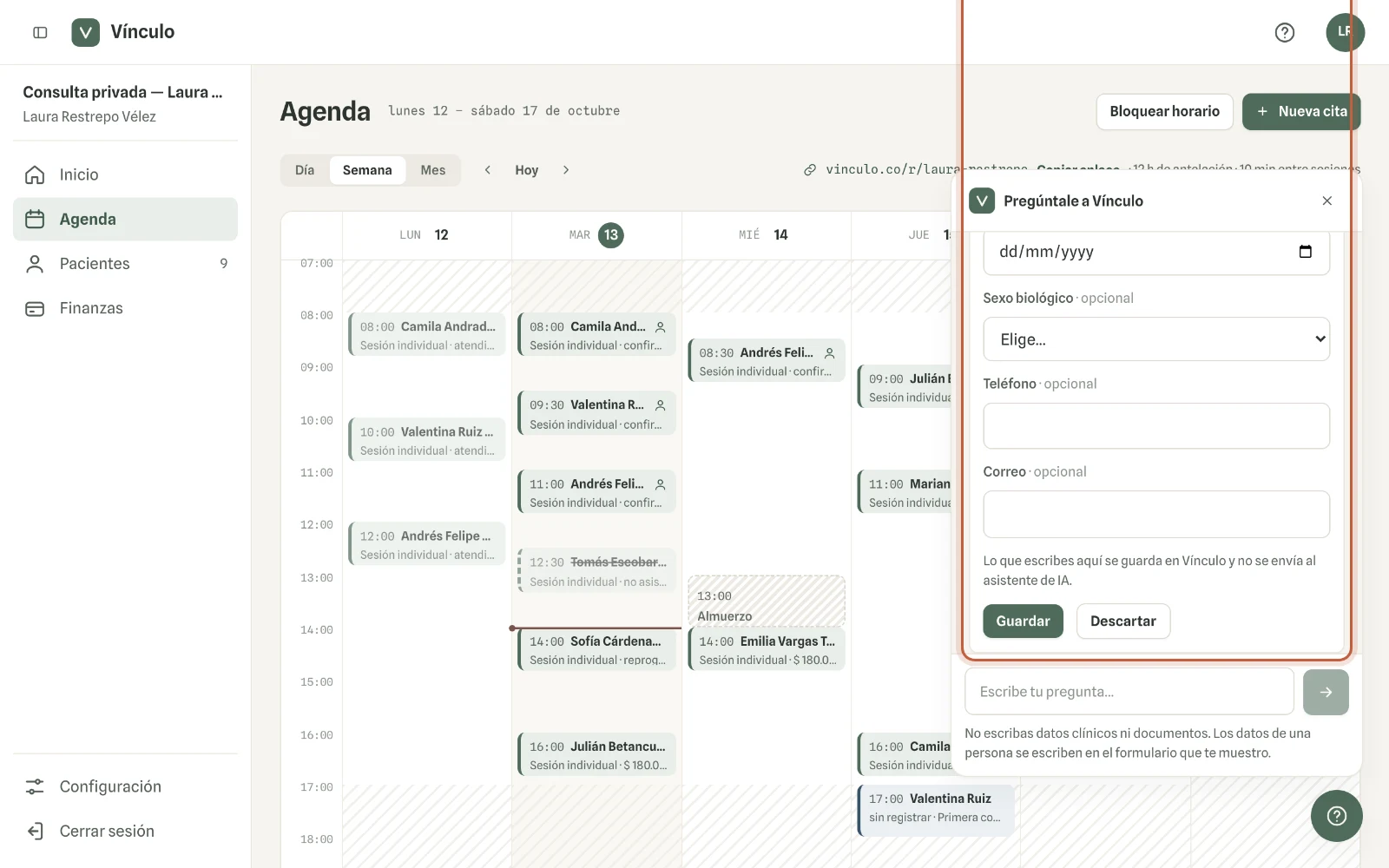This screenshot has width=1389, height=868.
Task: Open Tuesday 11:00 Andrés Feli appointment
Action: tap(596, 492)
